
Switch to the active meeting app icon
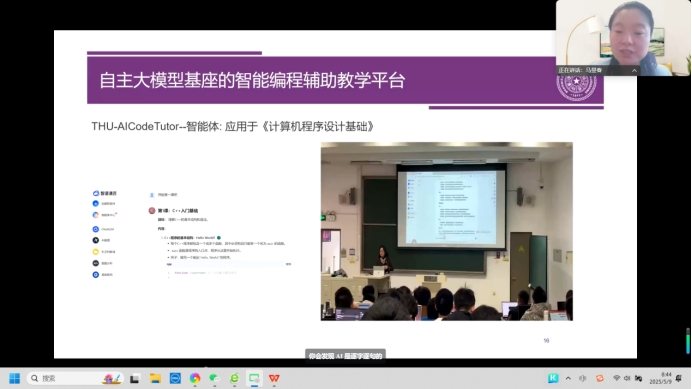254,378
